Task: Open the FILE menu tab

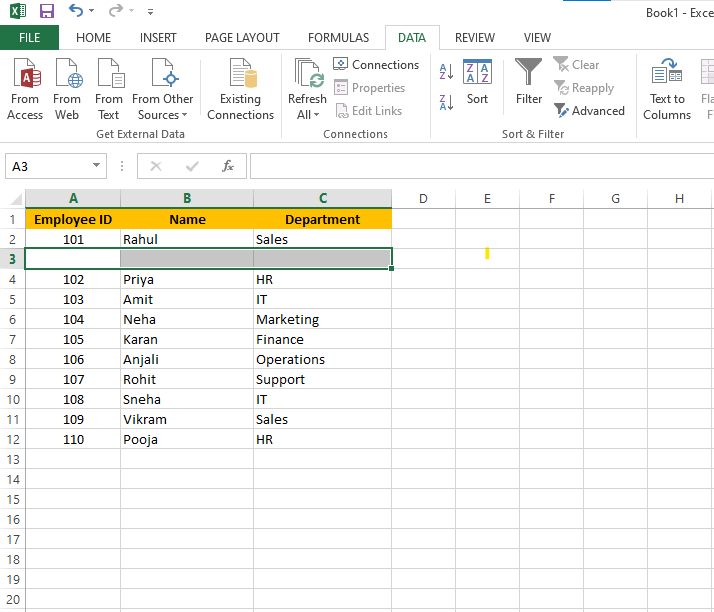Action: (x=29, y=38)
